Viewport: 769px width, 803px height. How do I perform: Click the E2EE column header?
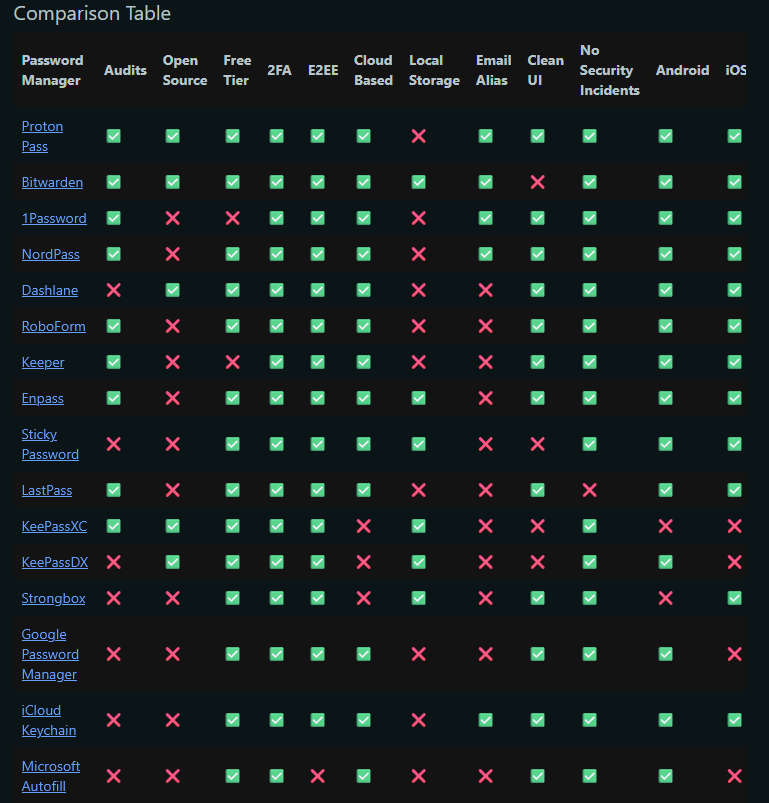pos(323,70)
